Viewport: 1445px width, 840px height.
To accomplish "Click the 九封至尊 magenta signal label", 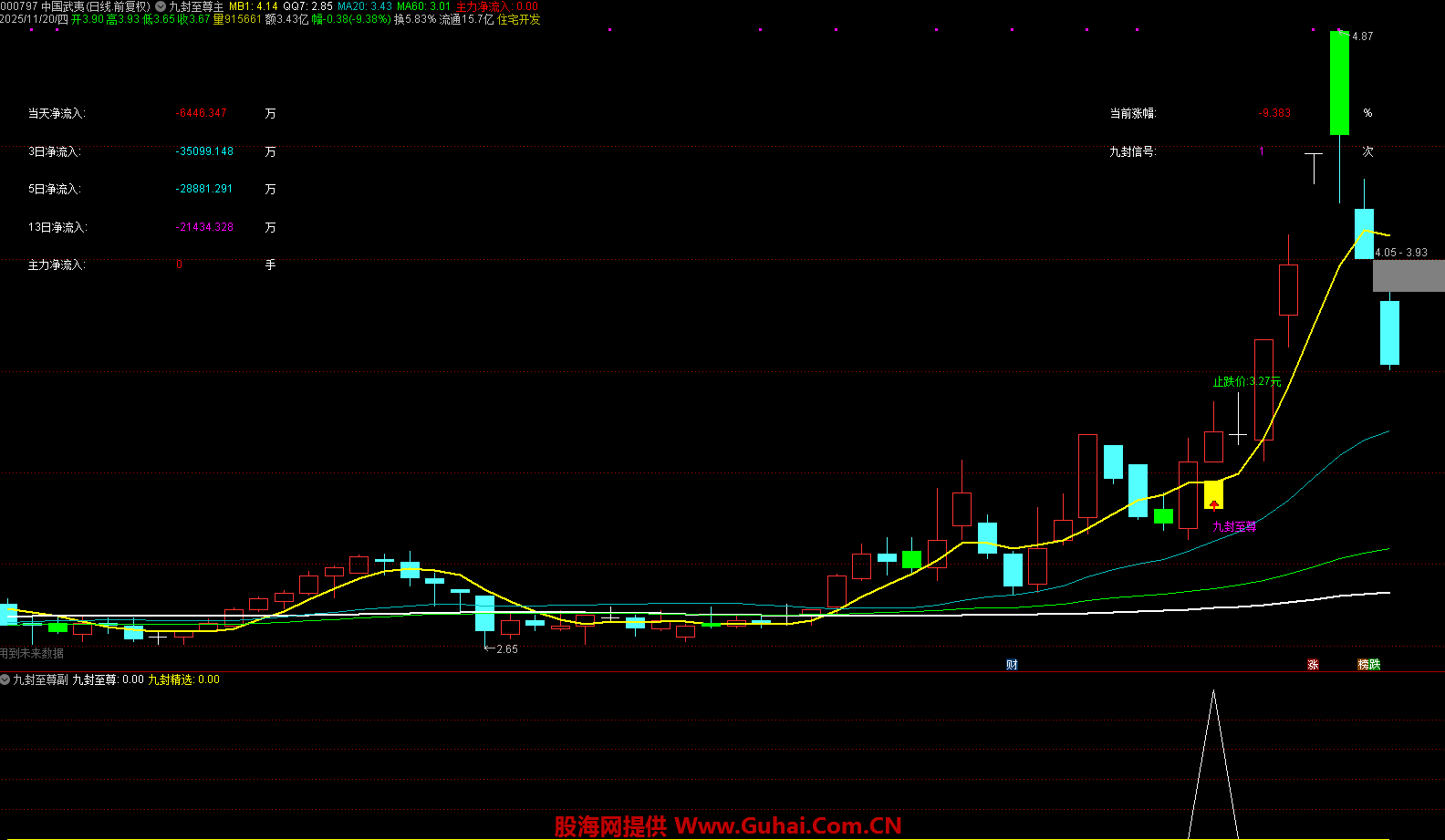I will coord(1233,526).
